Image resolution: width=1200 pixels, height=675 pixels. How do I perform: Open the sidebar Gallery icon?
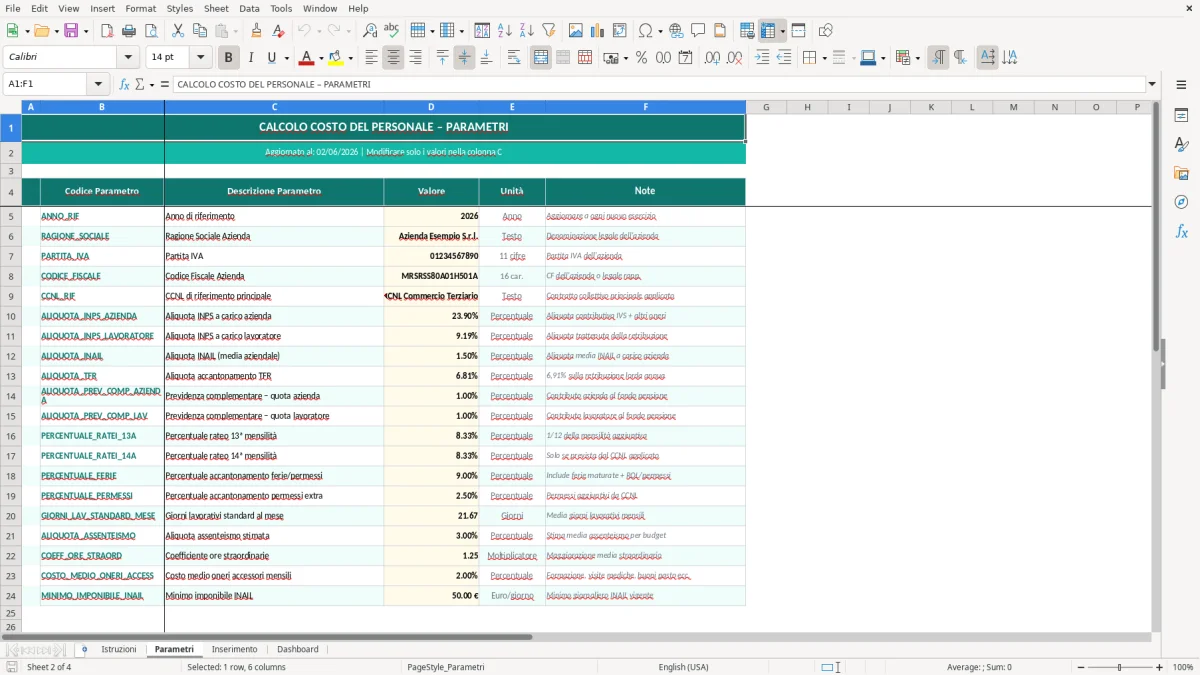click(x=1181, y=173)
